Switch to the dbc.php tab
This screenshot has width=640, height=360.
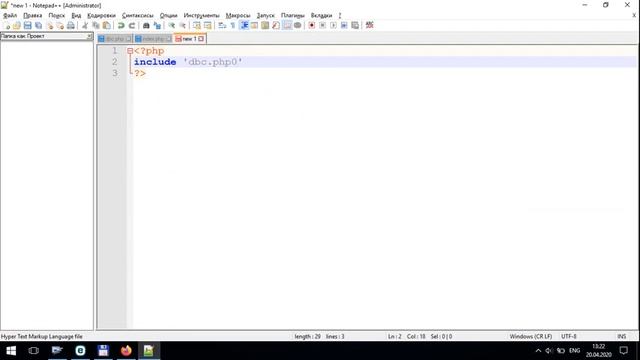click(x=115, y=39)
